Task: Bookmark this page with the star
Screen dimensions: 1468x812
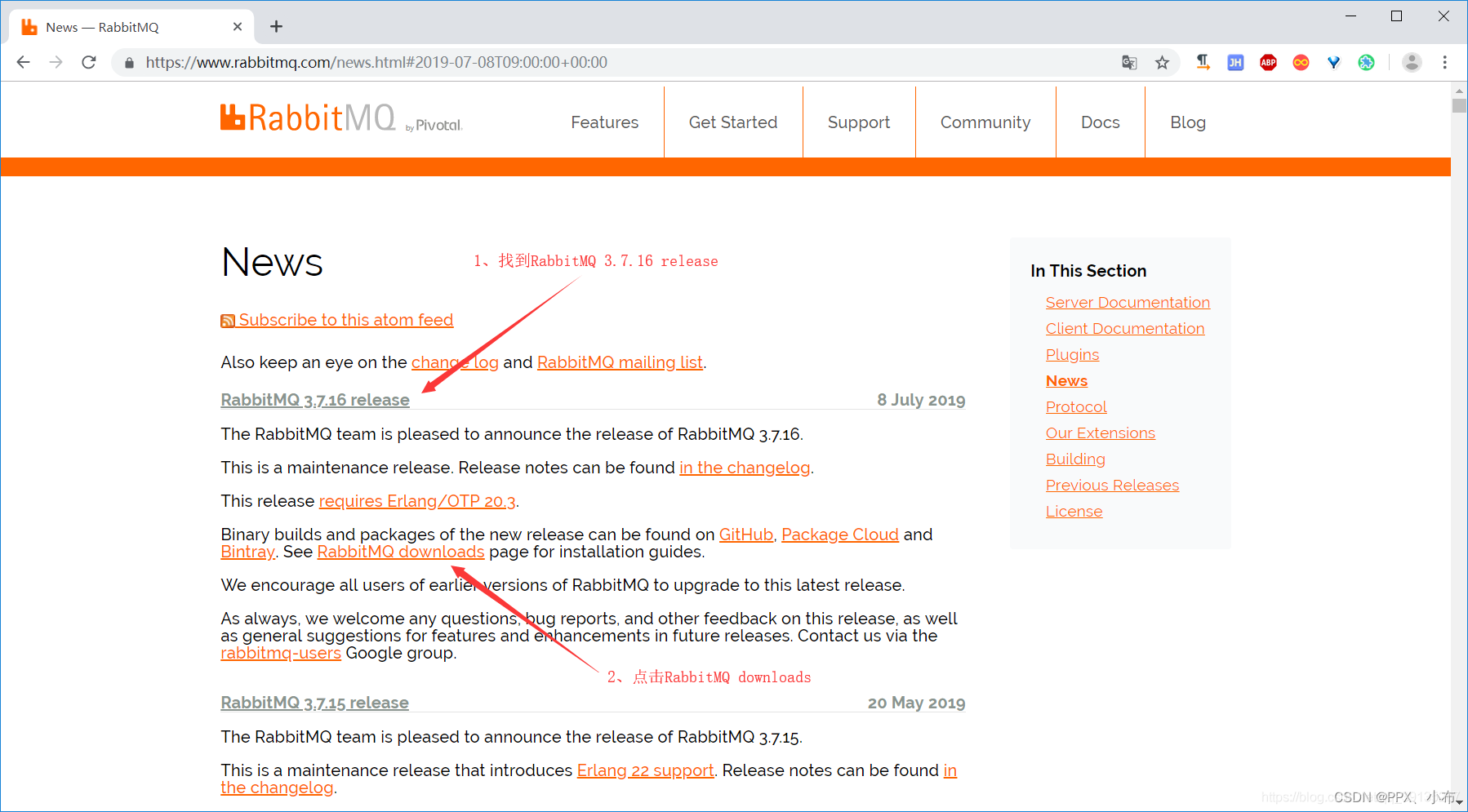Action: click(x=1162, y=63)
